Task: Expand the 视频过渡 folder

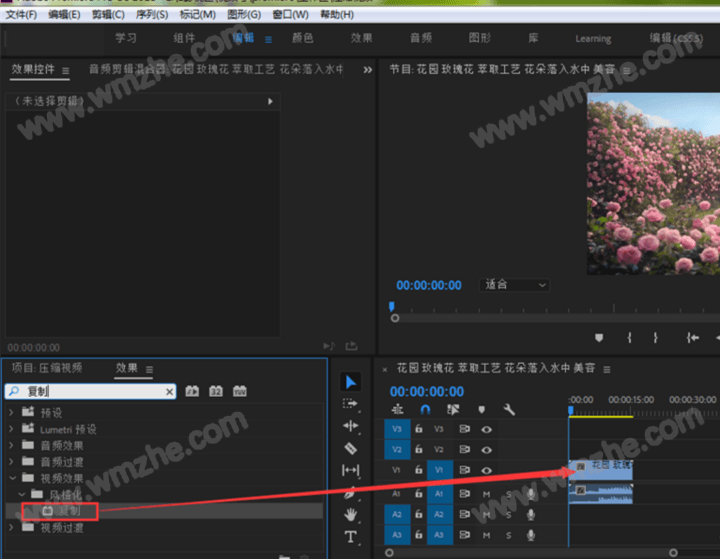Action: (12, 527)
